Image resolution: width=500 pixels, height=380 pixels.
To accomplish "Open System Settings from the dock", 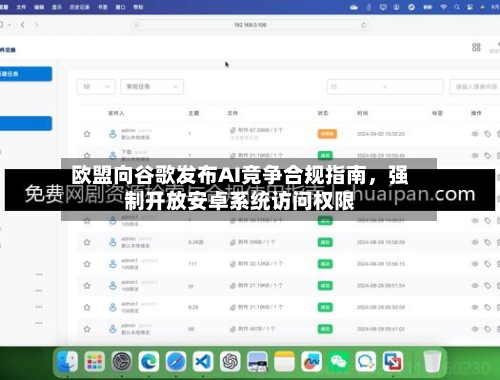I will 121,361.
